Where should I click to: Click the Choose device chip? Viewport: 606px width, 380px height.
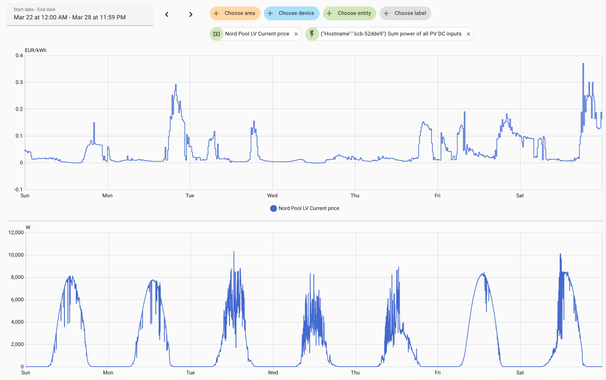pos(292,13)
